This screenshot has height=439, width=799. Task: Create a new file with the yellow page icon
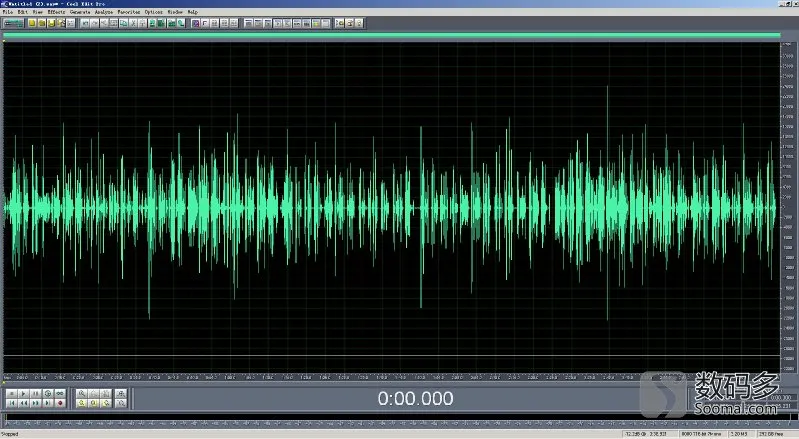click(32, 23)
